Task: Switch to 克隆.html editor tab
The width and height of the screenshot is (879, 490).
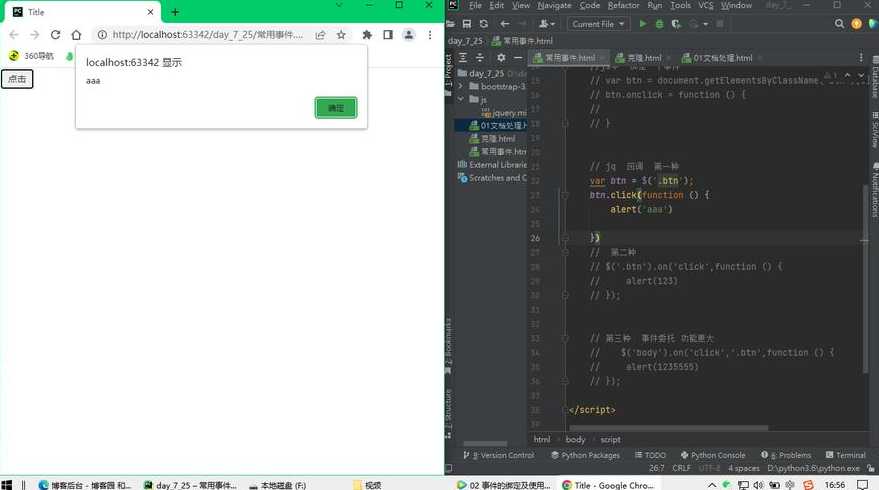Action: [x=639, y=58]
